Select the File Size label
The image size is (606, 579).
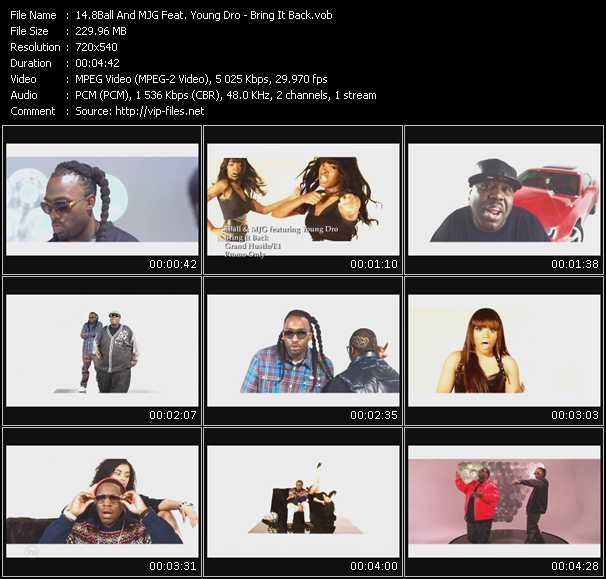(29, 31)
